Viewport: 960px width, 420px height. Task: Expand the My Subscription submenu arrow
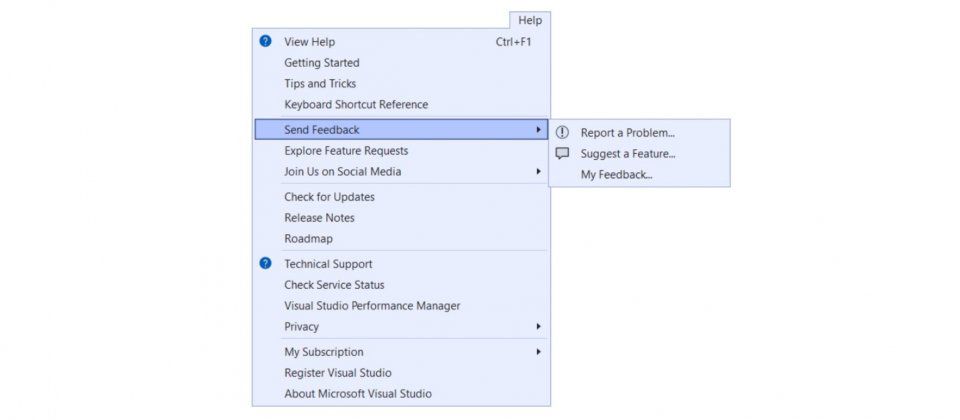[538, 352]
